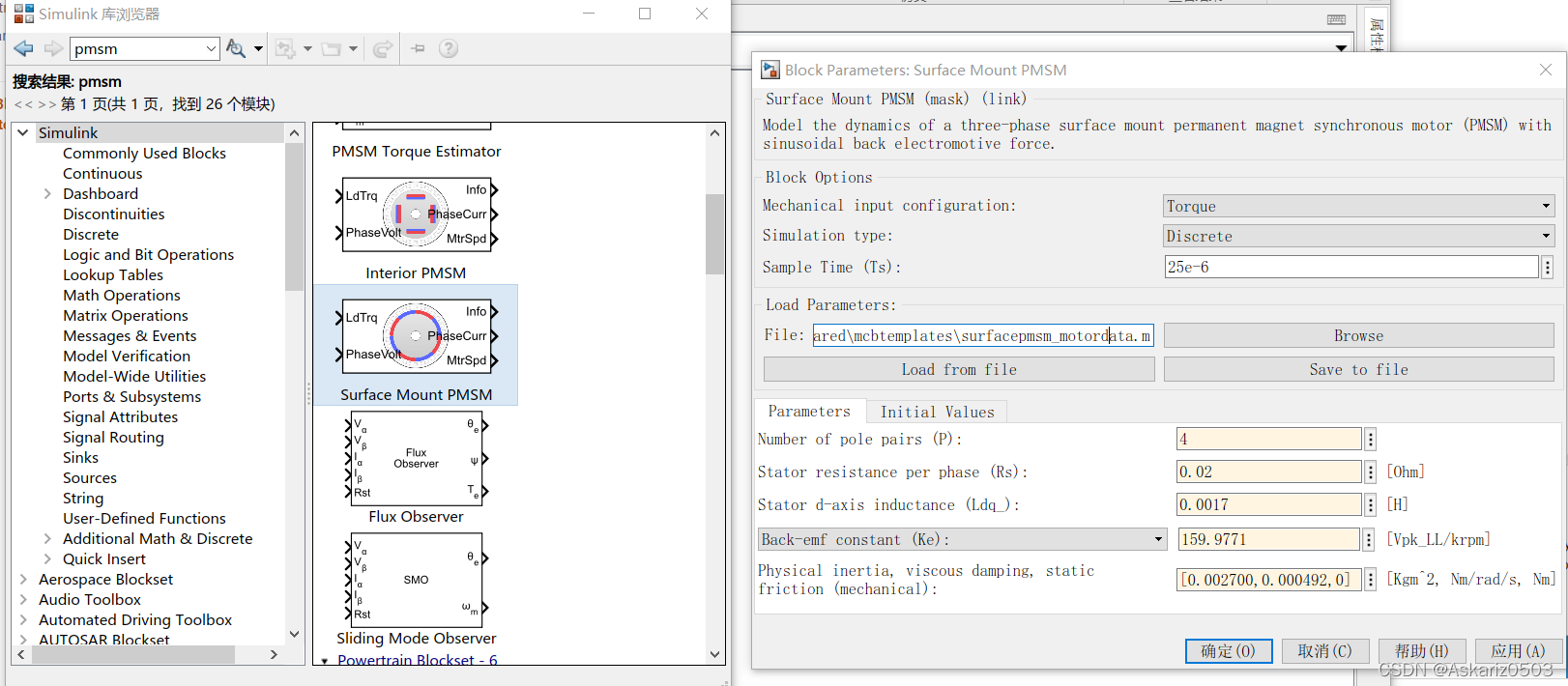The height and width of the screenshot is (686, 1568).
Task: Expand the Aerospace Blockset library
Action: (23, 579)
